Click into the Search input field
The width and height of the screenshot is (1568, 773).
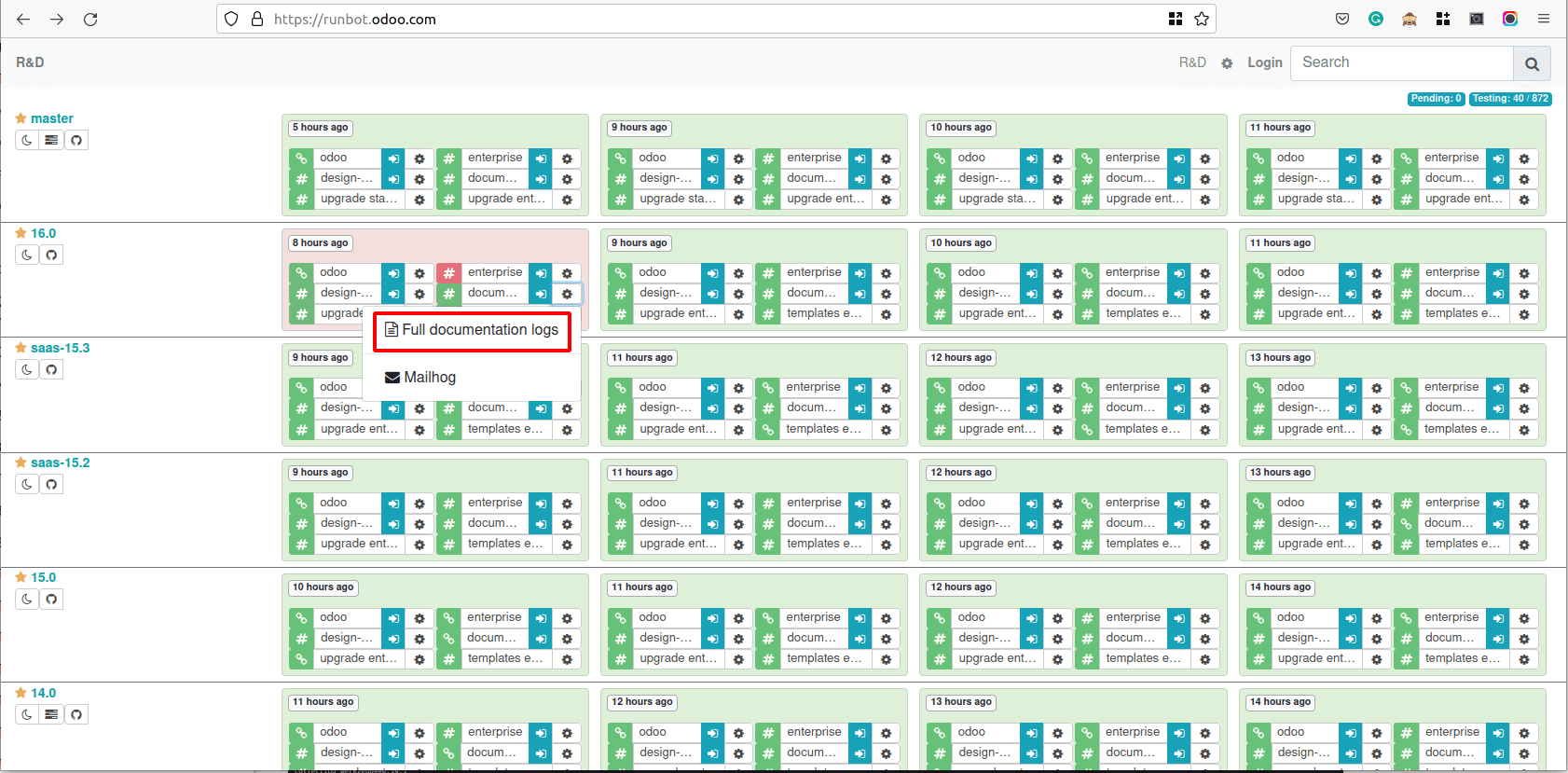[x=1402, y=62]
